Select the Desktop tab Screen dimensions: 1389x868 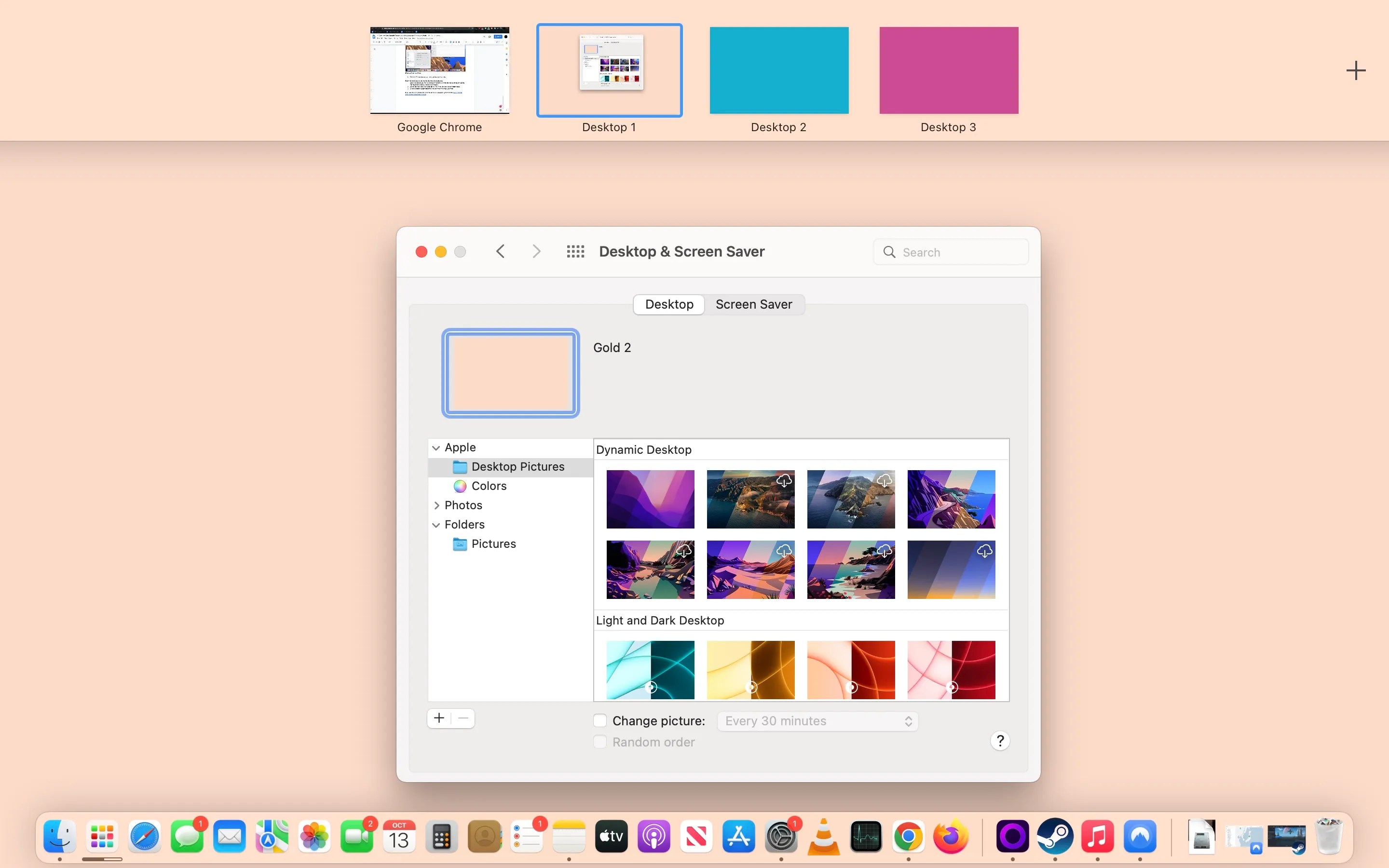(668, 304)
